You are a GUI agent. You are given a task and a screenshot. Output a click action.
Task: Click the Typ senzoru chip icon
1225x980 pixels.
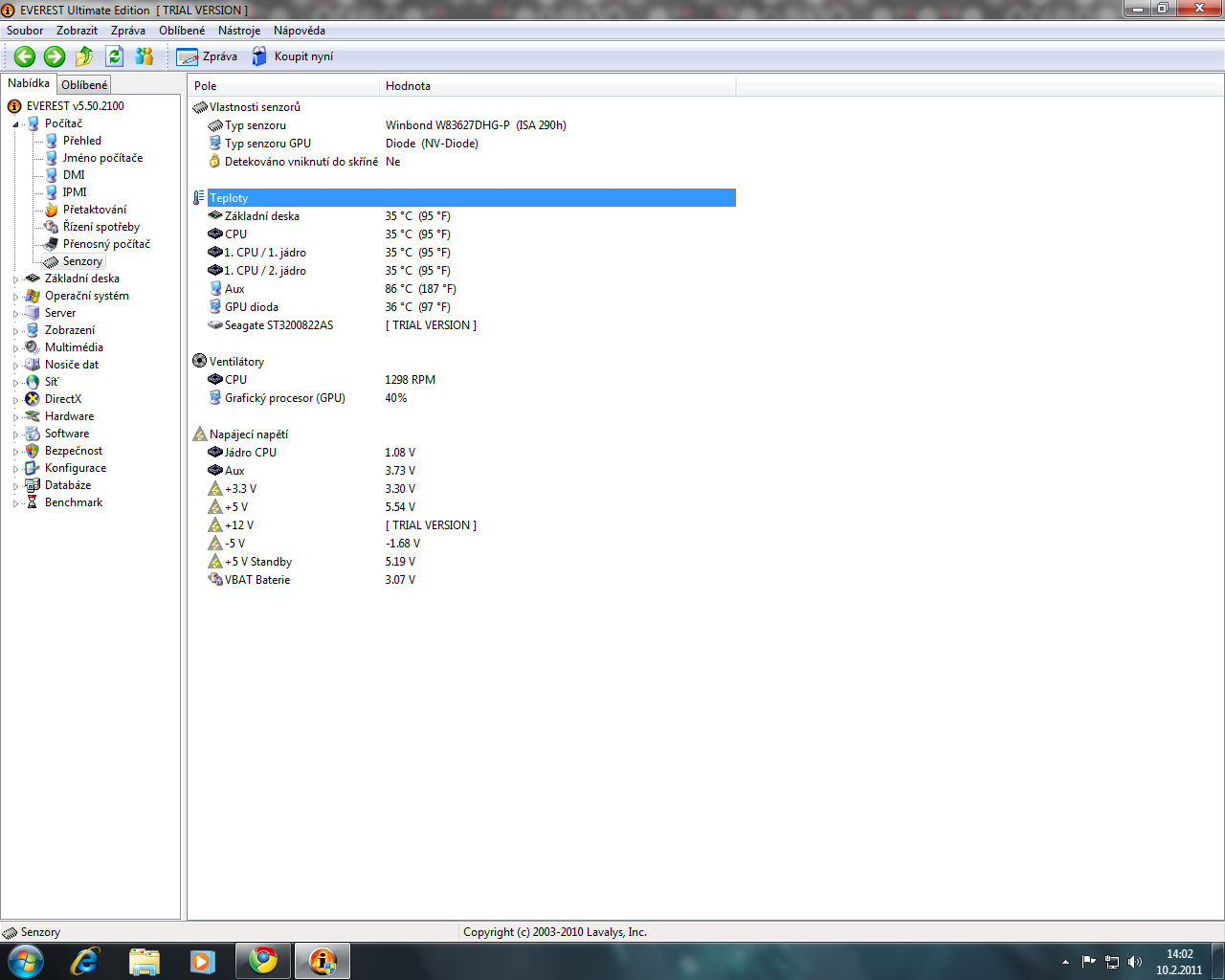[215, 125]
